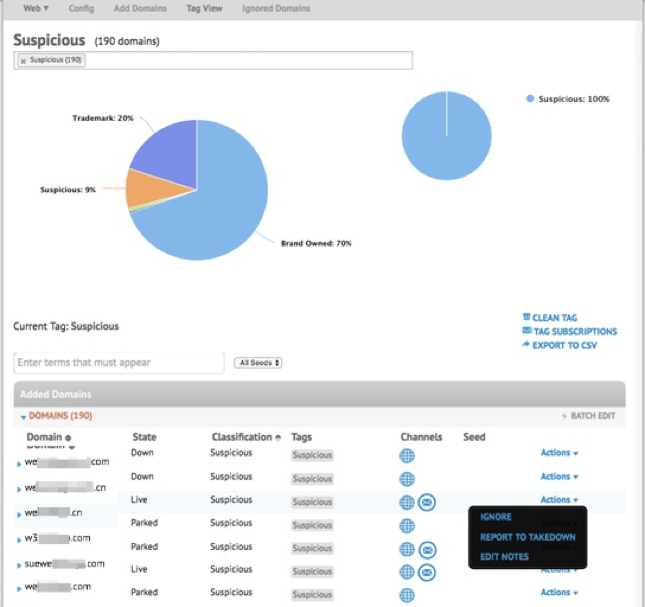
Task: Expand the first we...com domain row
Action: coord(19,464)
